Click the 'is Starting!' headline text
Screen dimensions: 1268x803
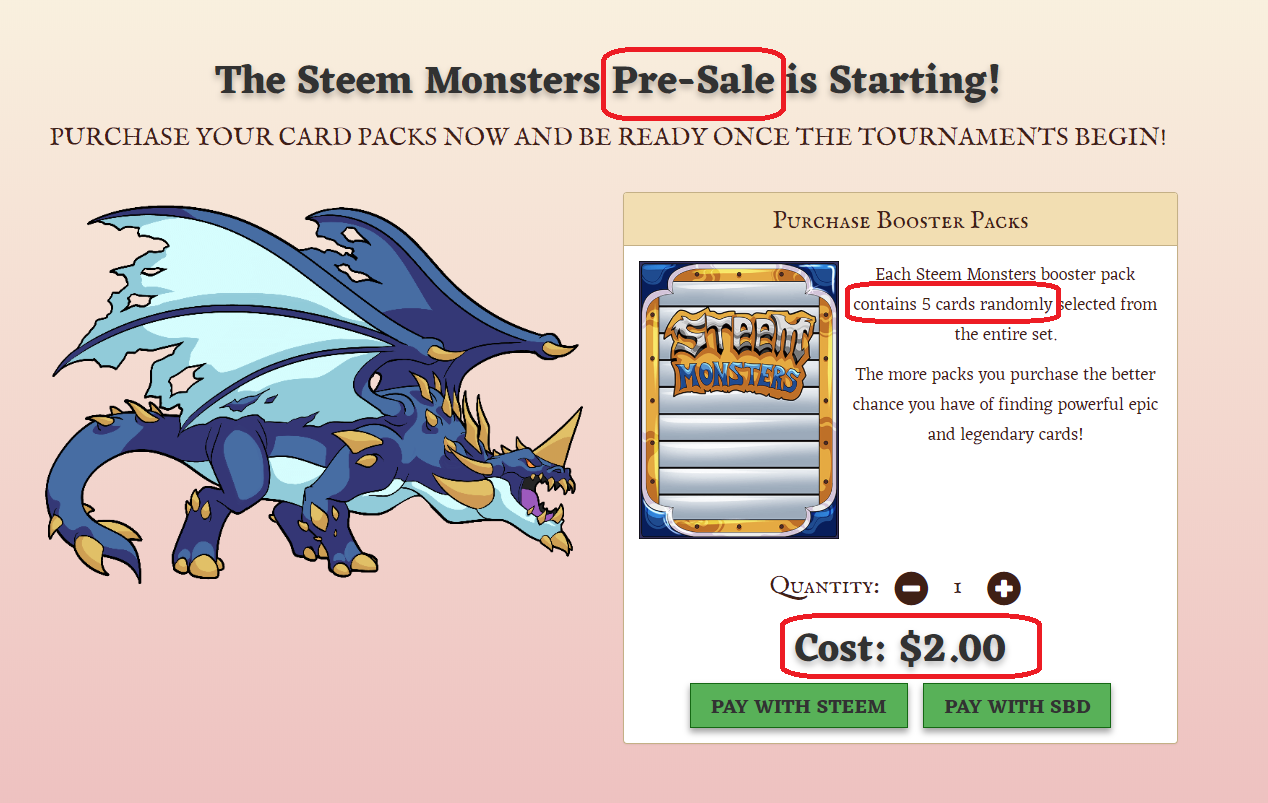point(892,80)
